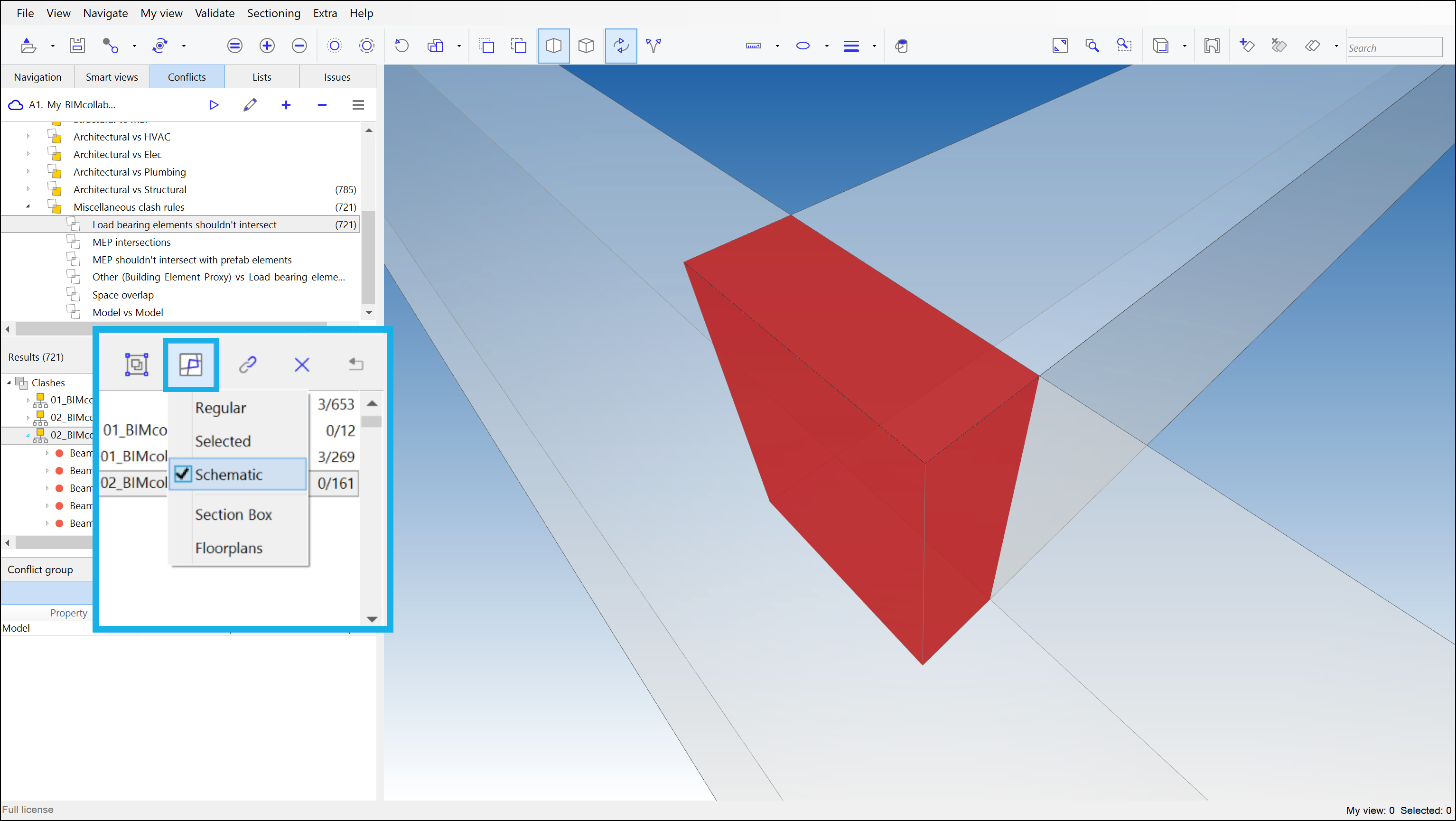Open the hamburger menu in the Conflicts panel
Screen dimensions: 1456x821
point(358,104)
